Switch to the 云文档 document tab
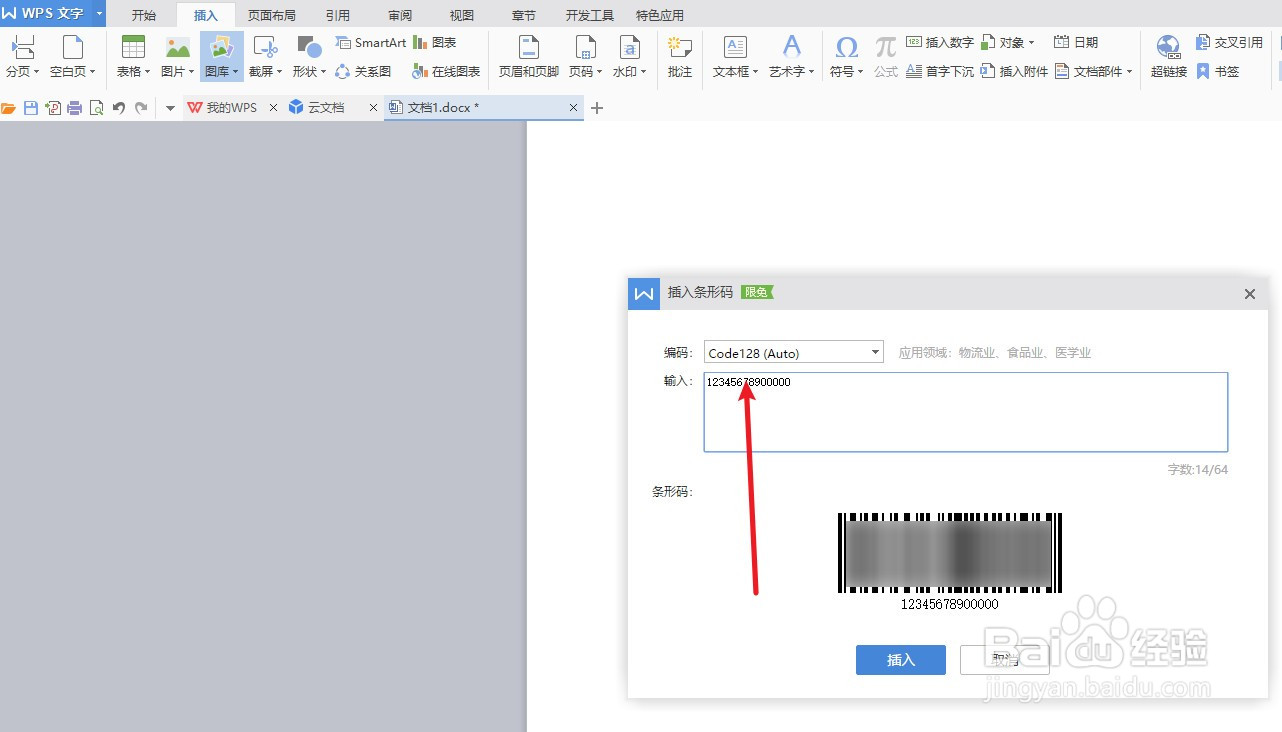The width and height of the screenshot is (1282, 732). pyautogui.click(x=325, y=108)
